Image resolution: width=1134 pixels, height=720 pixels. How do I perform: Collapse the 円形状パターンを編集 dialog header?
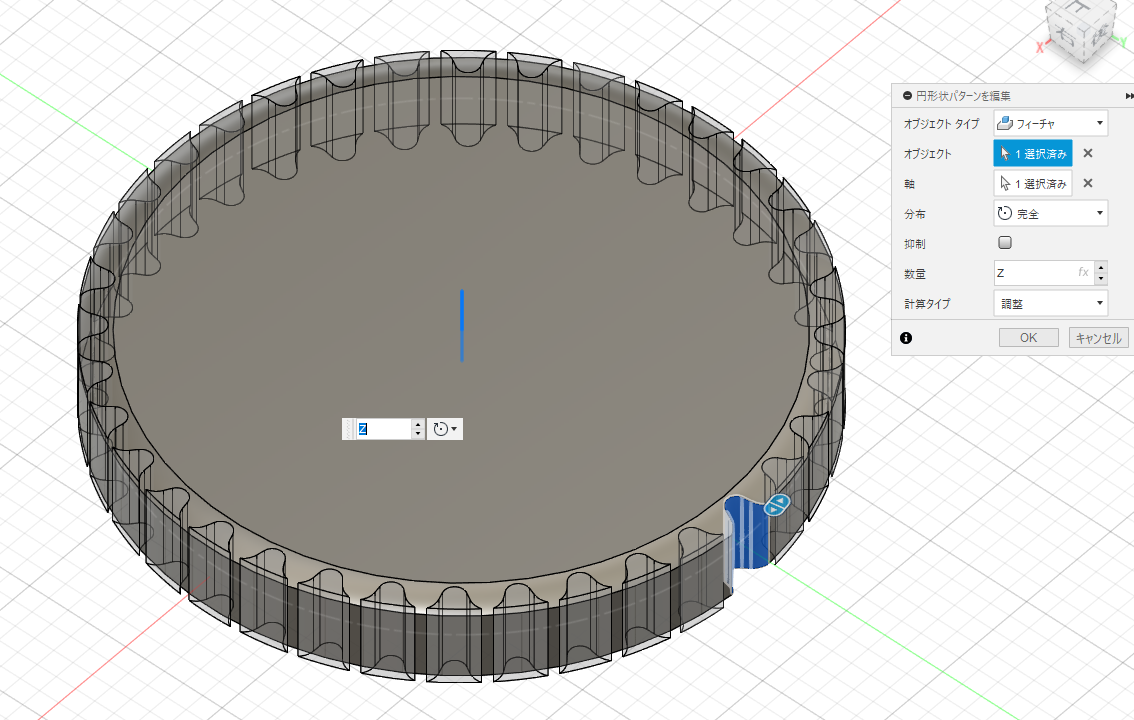907,96
